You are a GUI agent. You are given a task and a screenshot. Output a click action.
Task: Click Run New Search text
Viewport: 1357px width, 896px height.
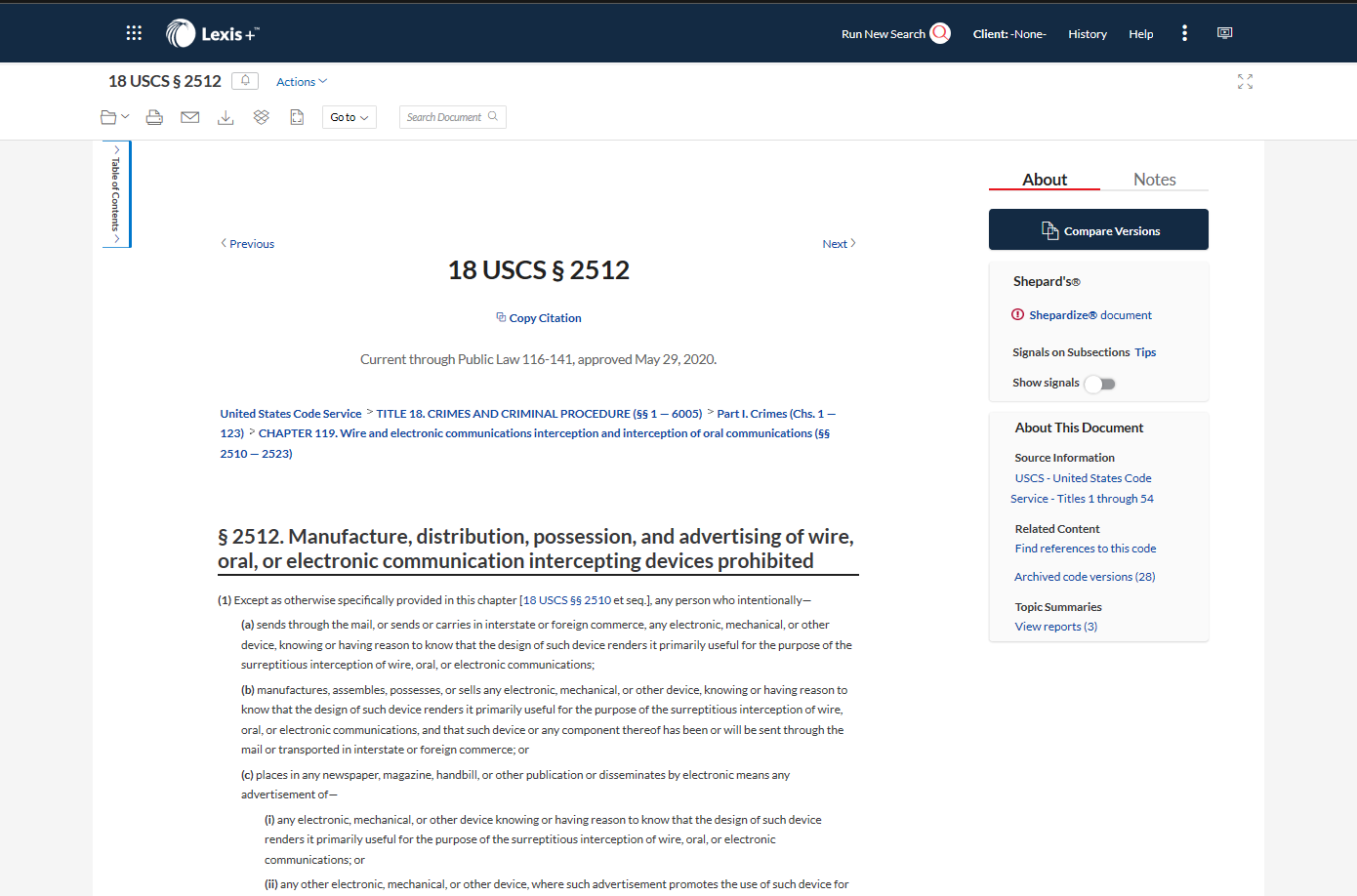(884, 34)
